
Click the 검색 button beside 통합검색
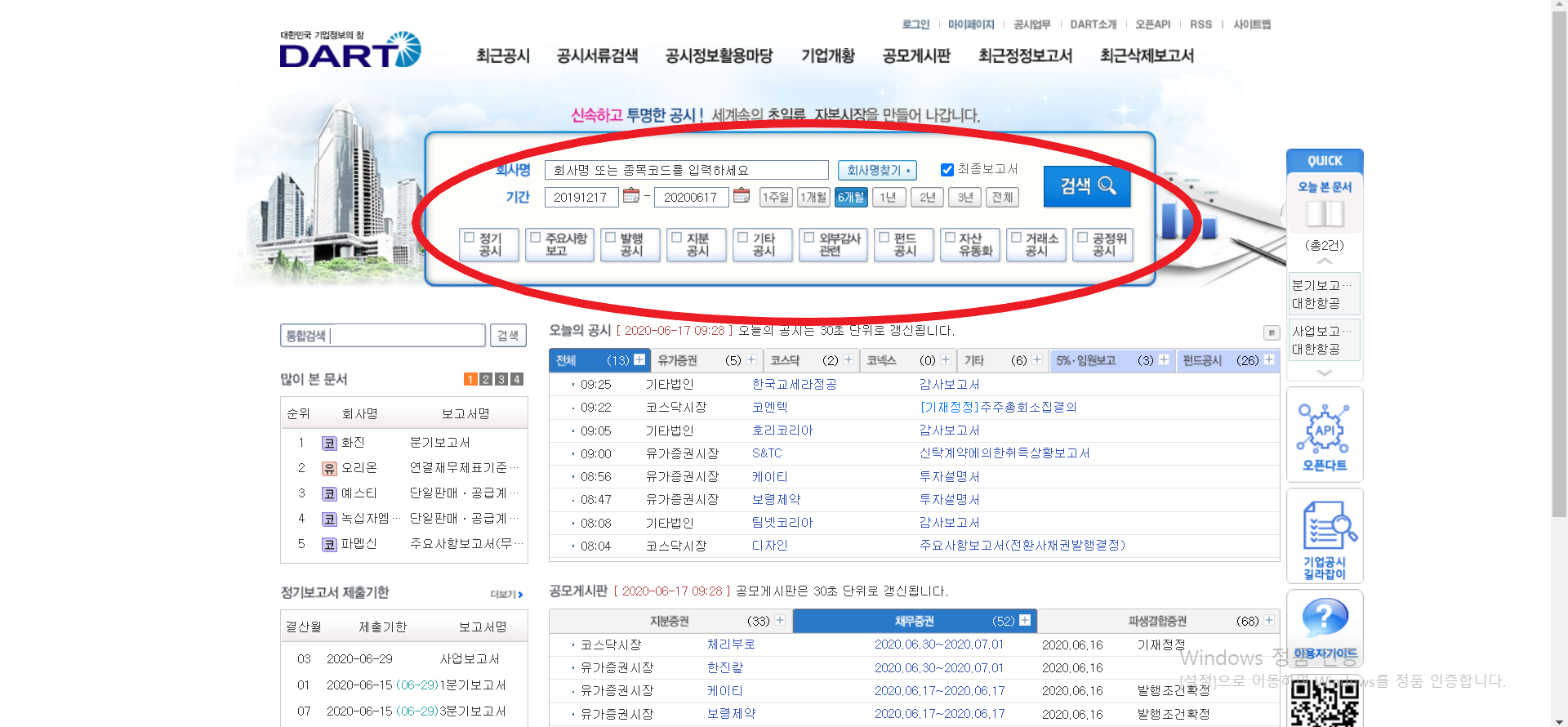click(508, 335)
